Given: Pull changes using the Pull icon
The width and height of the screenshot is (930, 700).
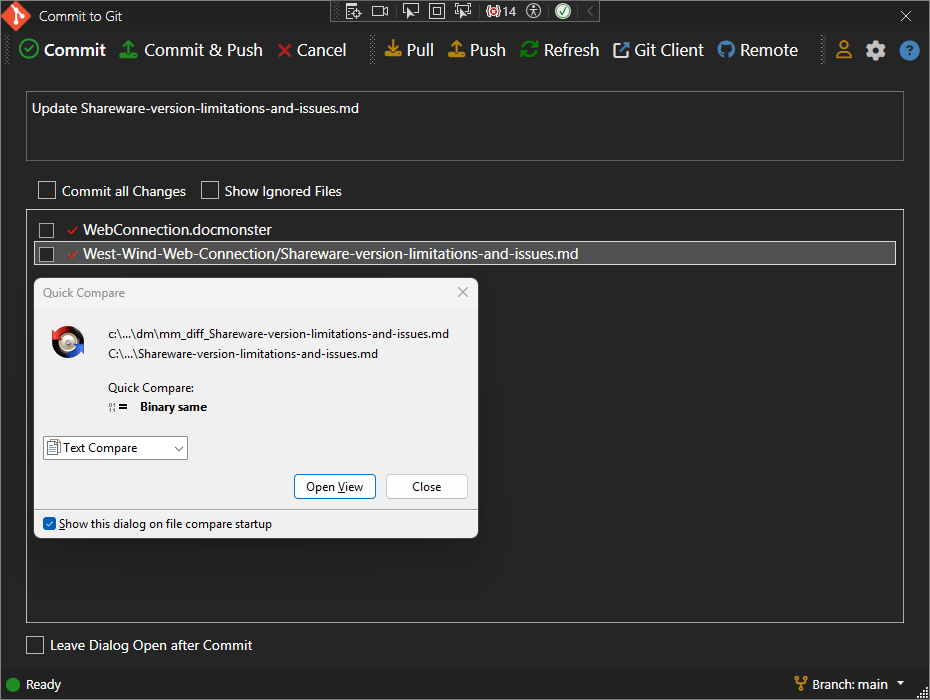Looking at the screenshot, I should tap(393, 50).
